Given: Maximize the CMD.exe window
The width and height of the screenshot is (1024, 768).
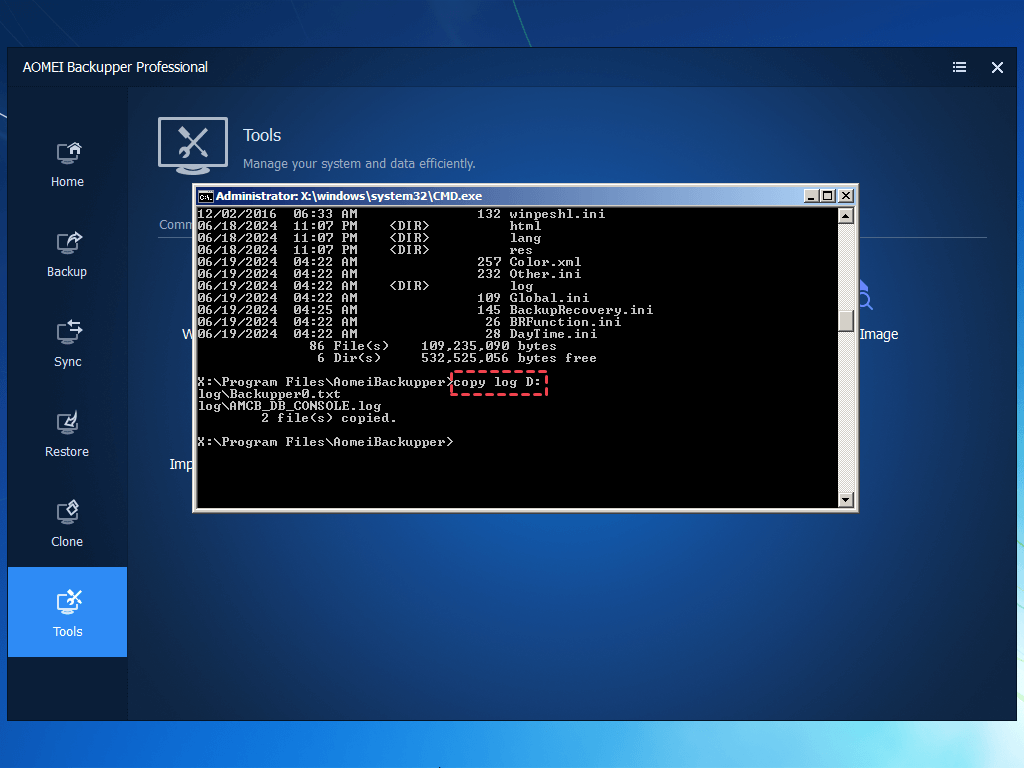Looking at the screenshot, I should [828, 196].
